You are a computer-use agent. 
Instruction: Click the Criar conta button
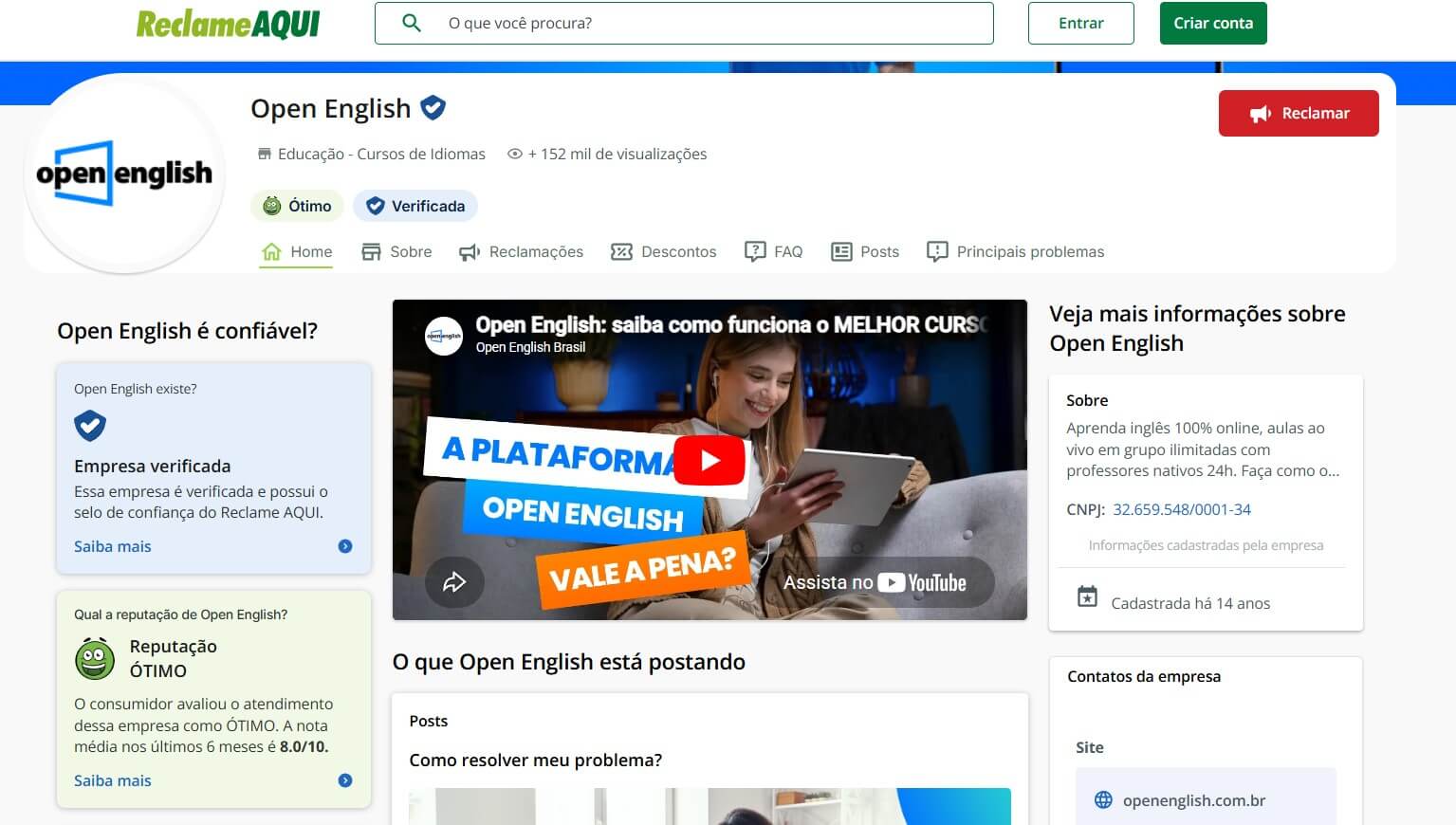click(1213, 23)
